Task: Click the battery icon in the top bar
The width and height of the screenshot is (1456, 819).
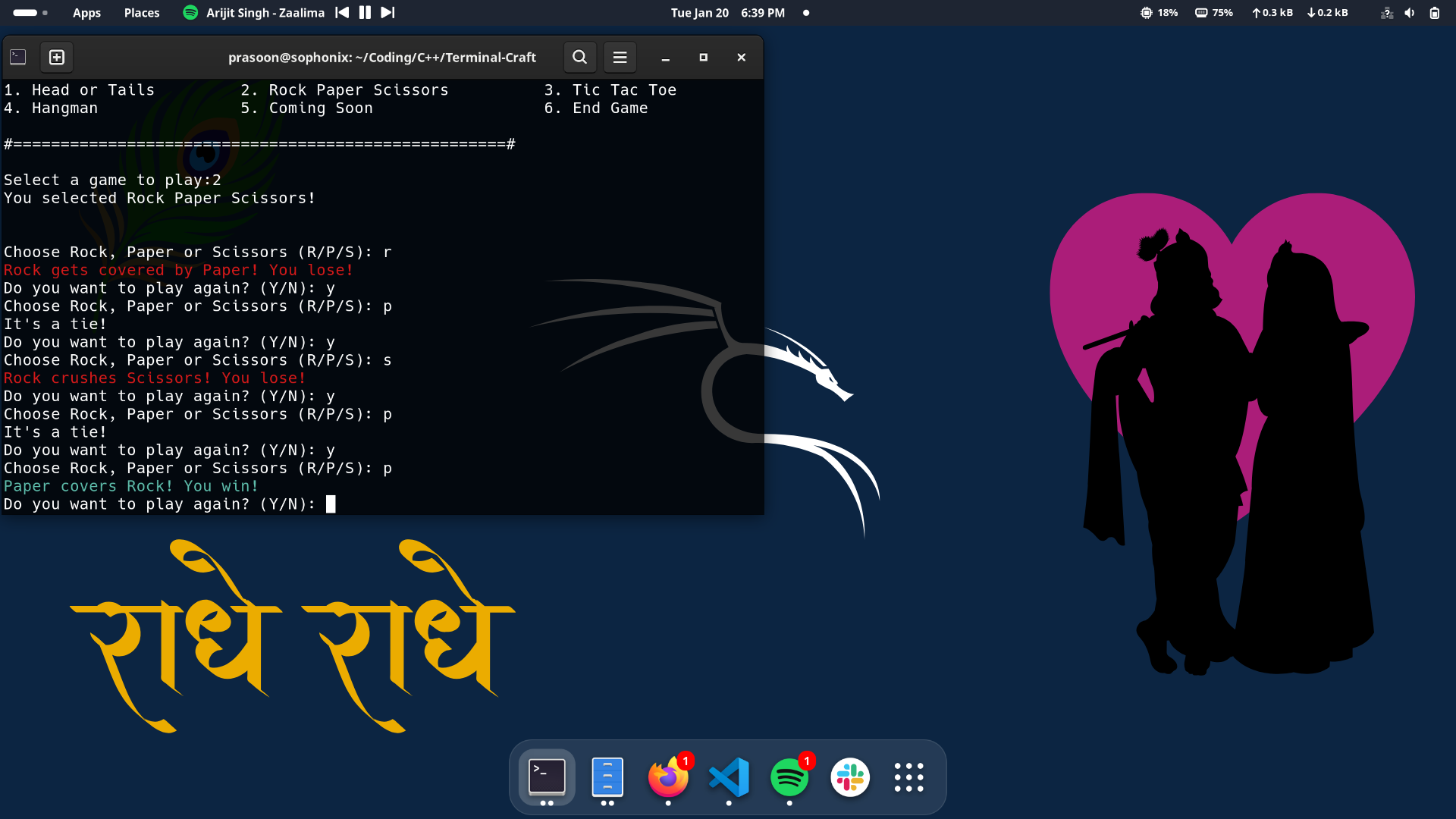Action: 1435,13
